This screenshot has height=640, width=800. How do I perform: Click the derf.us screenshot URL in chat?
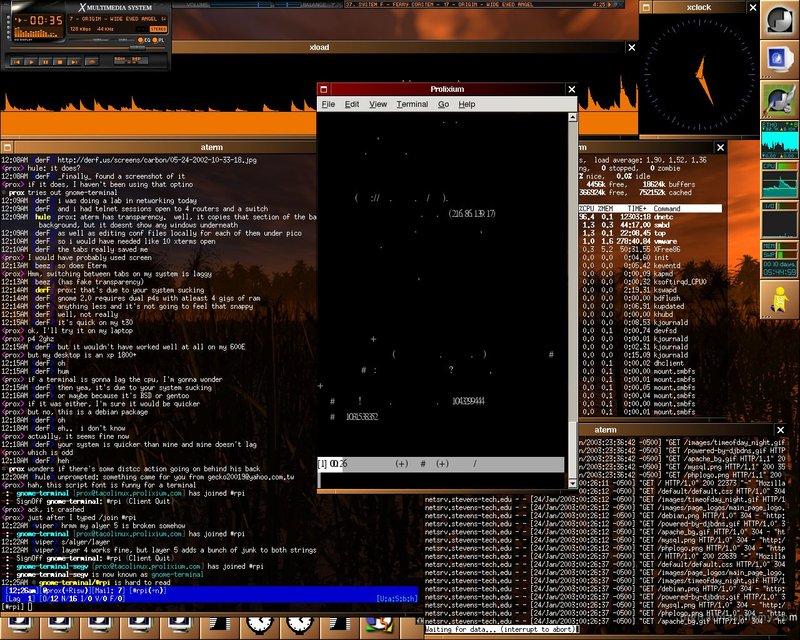pos(157,160)
